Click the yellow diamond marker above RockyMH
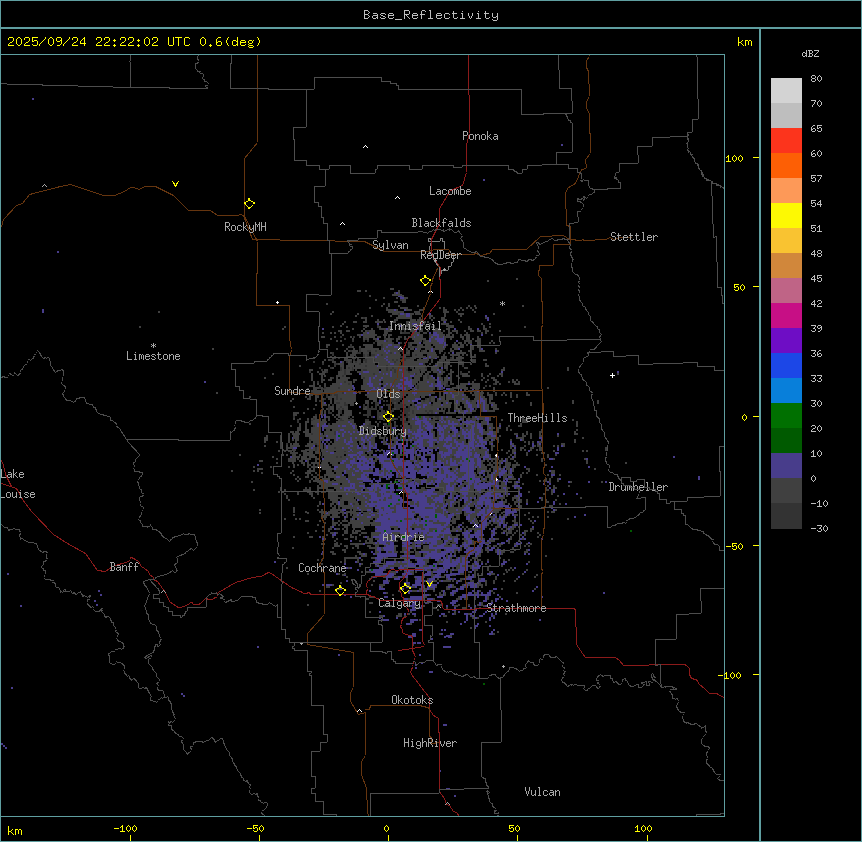This screenshot has width=862, height=842. coord(249,203)
